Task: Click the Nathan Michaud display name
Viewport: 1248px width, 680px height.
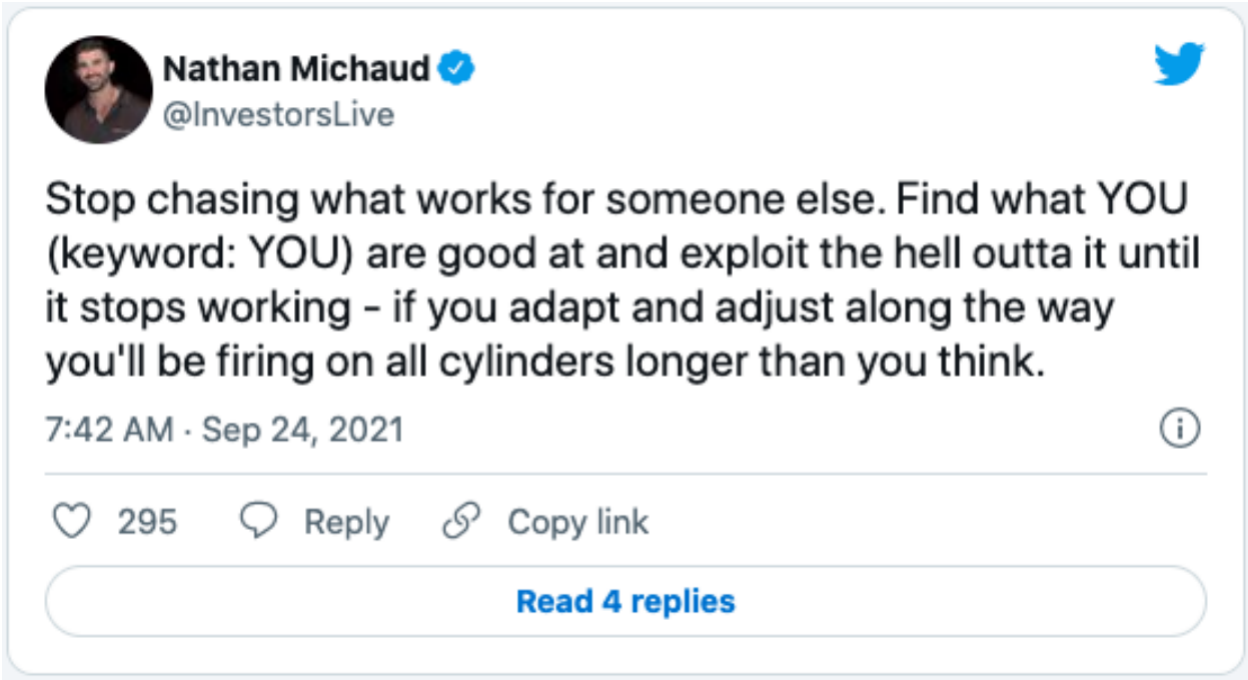Action: click(x=296, y=69)
